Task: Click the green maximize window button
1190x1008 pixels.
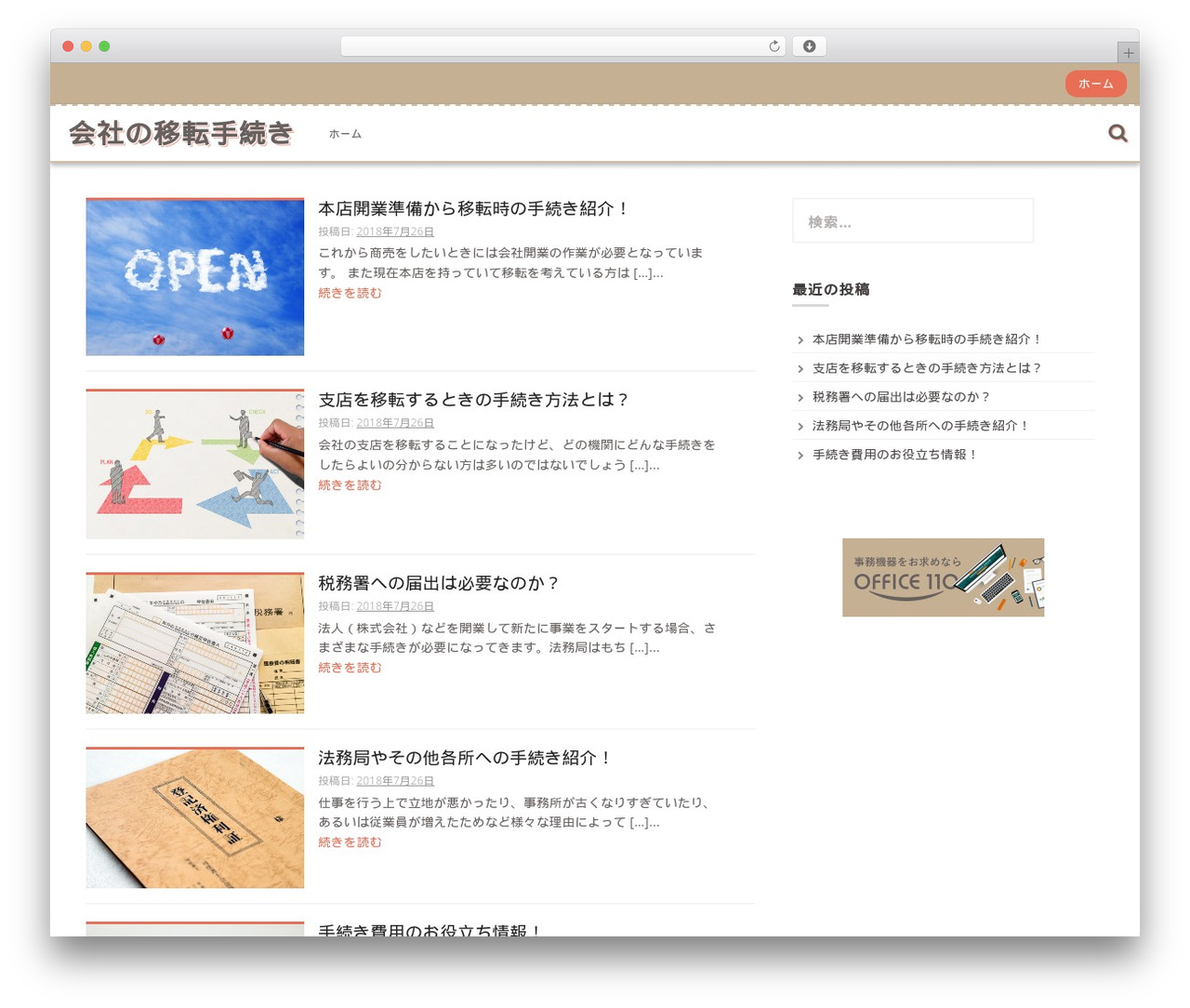Action: coord(104,46)
